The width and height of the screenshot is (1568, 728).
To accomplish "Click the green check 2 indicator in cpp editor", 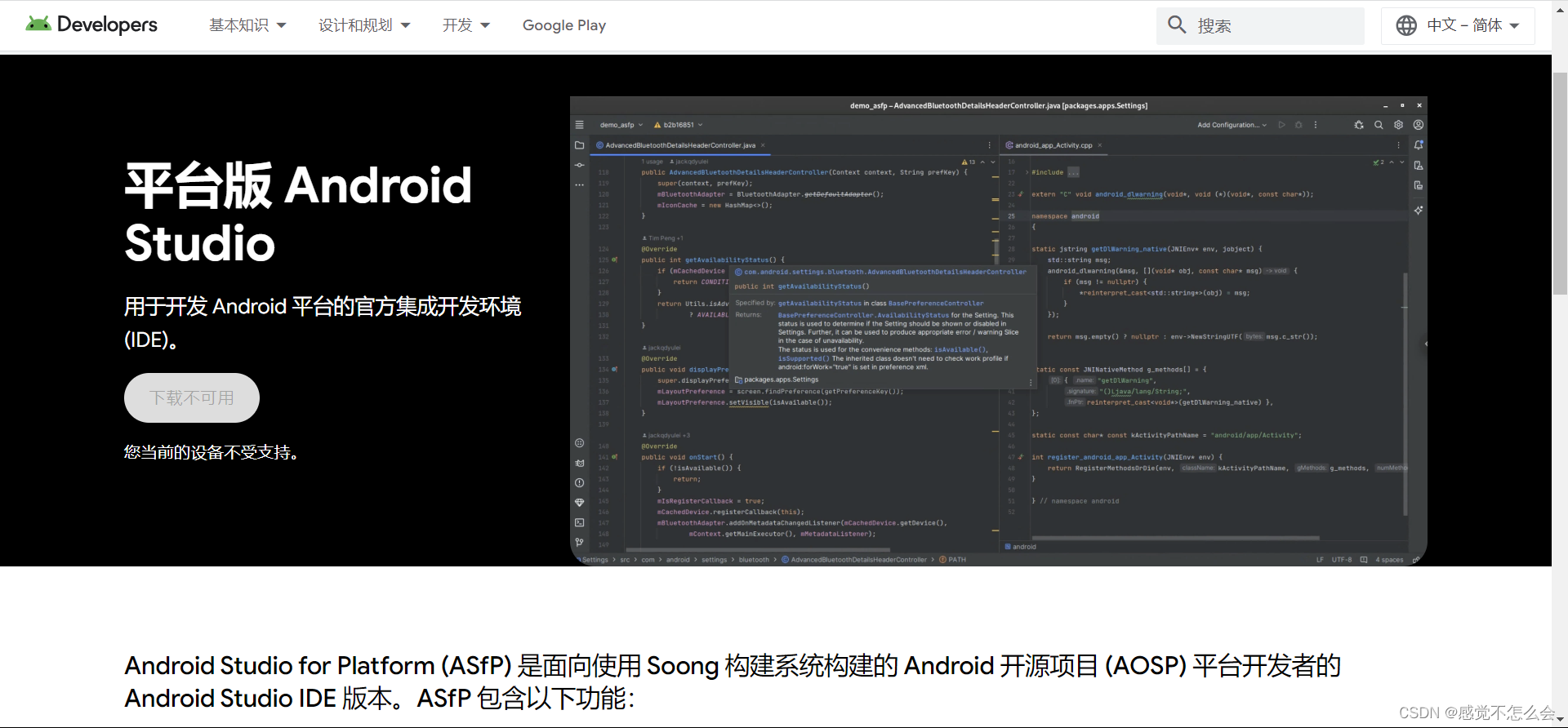I will coord(1379,162).
